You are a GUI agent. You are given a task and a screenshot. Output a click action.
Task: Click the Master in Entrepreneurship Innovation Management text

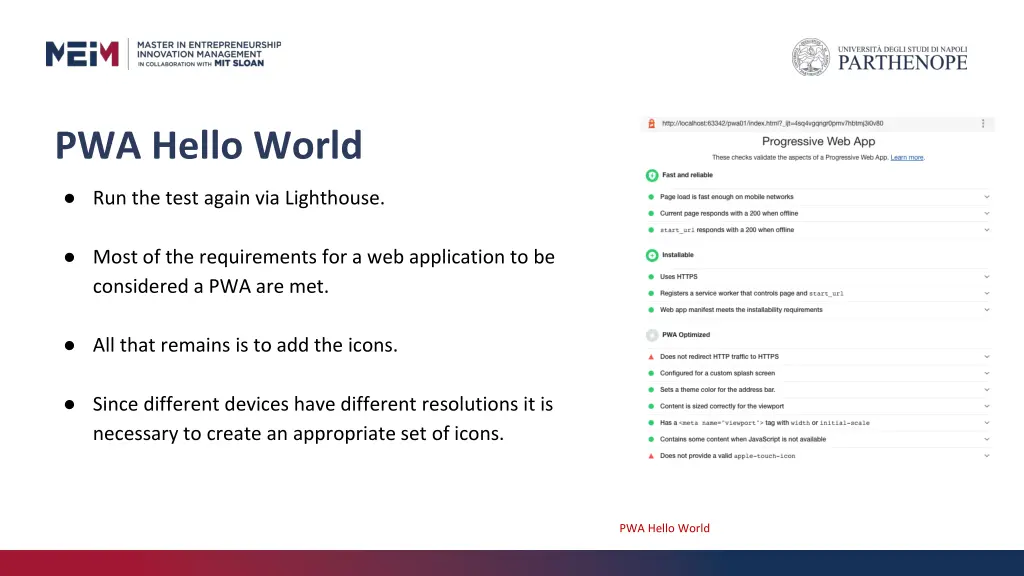click(209, 54)
